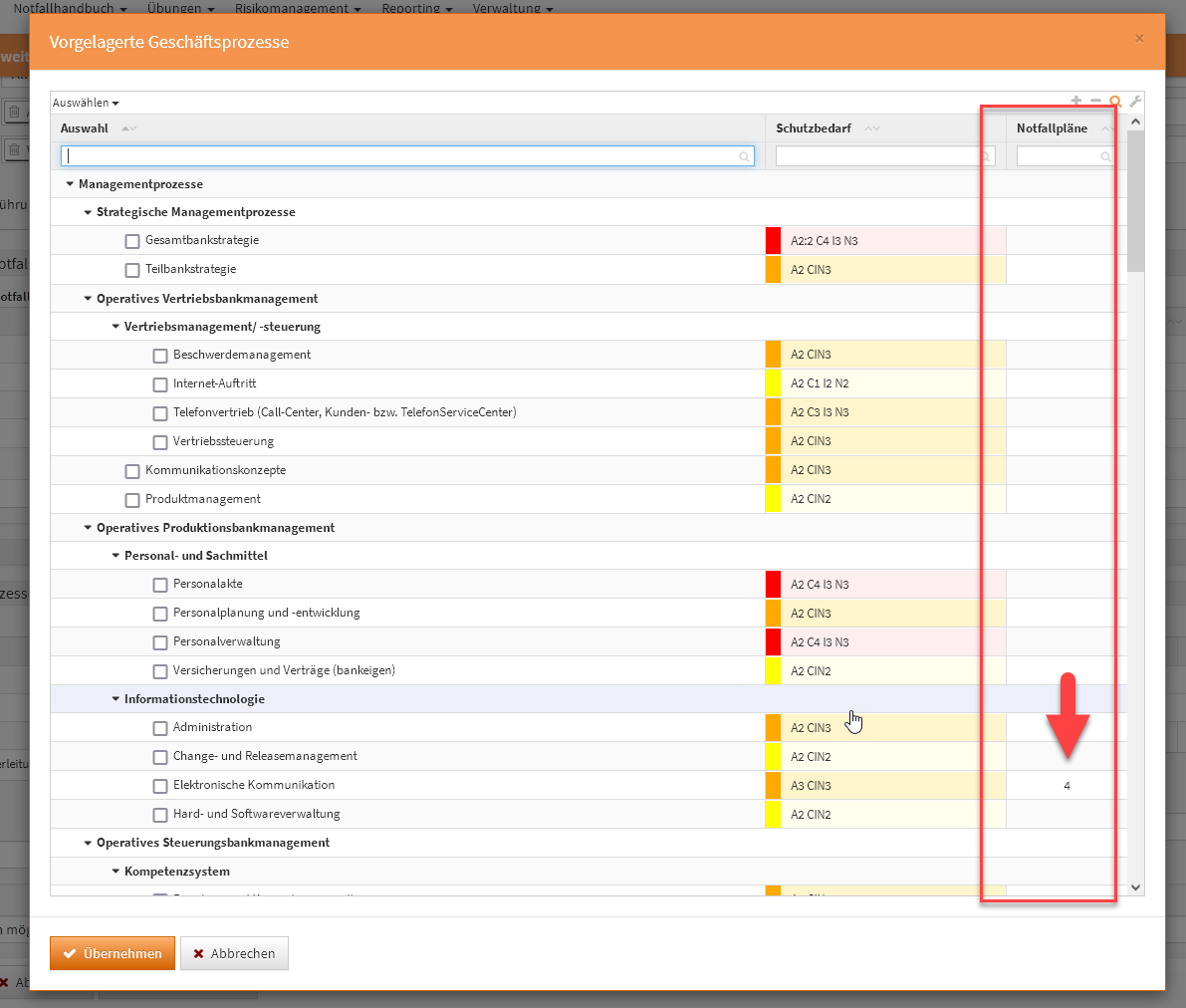Image resolution: width=1186 pixels, height=1008 pixels.
Task: Click magnifier icon in Auswahl filter field
Action: pos(744,156)
